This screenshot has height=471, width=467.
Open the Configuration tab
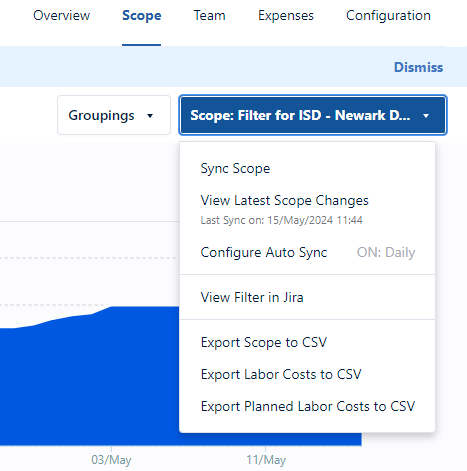[x=388, y=16]
